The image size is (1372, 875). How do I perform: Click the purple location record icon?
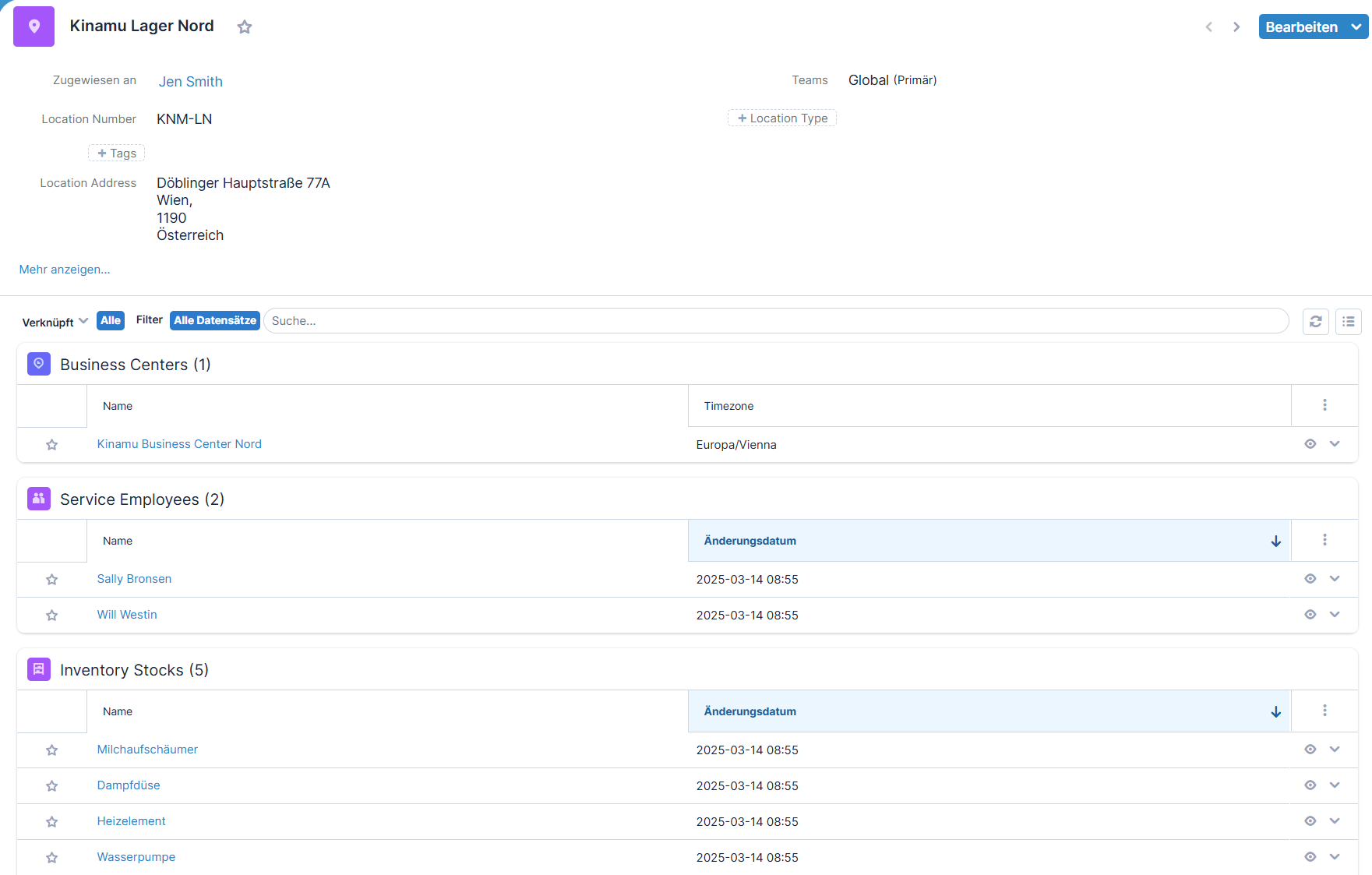point(34,26)
